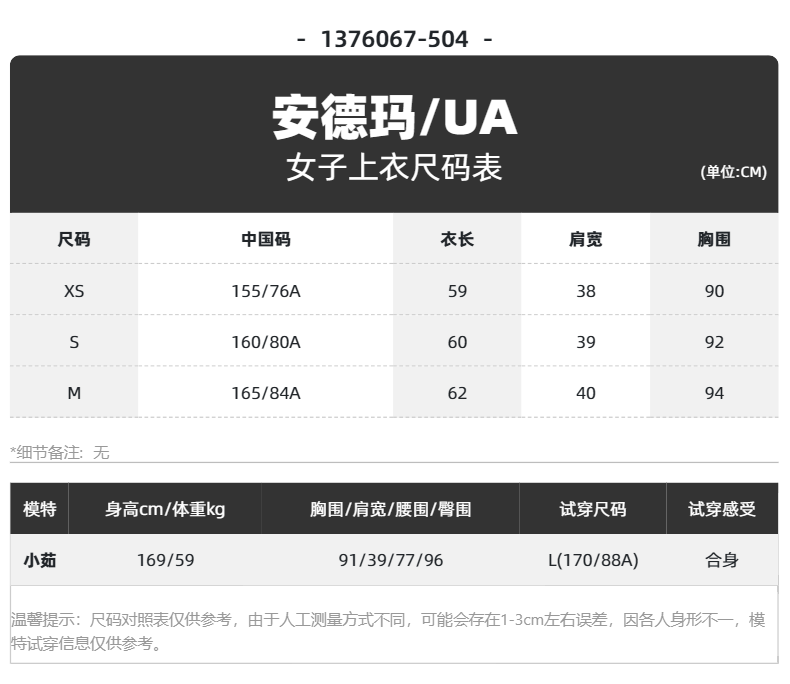This screenshot has width=790, height=684.
Task: Select the M size cell
Action: [74, 393]
